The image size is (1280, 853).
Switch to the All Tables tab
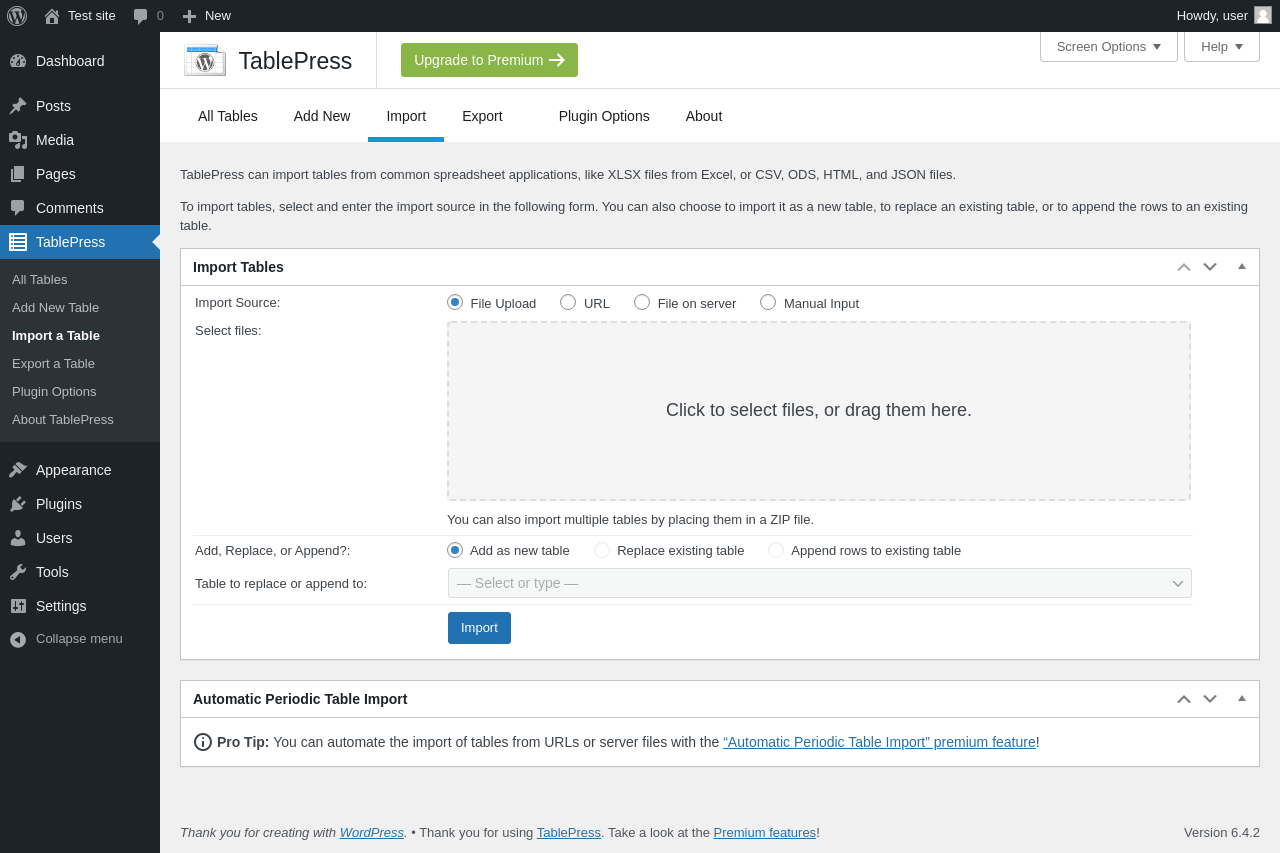[228, 116]
